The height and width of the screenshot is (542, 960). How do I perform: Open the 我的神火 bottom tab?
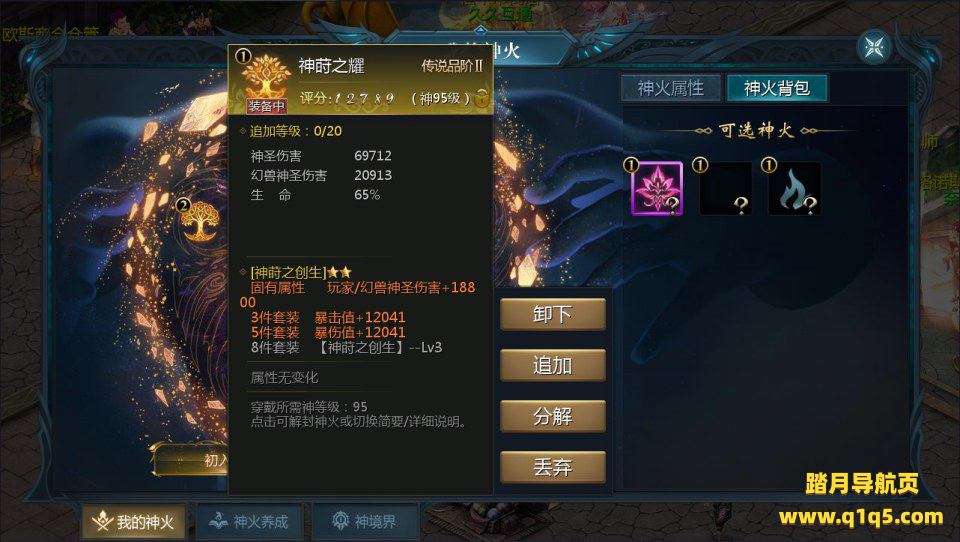point(133,522)
